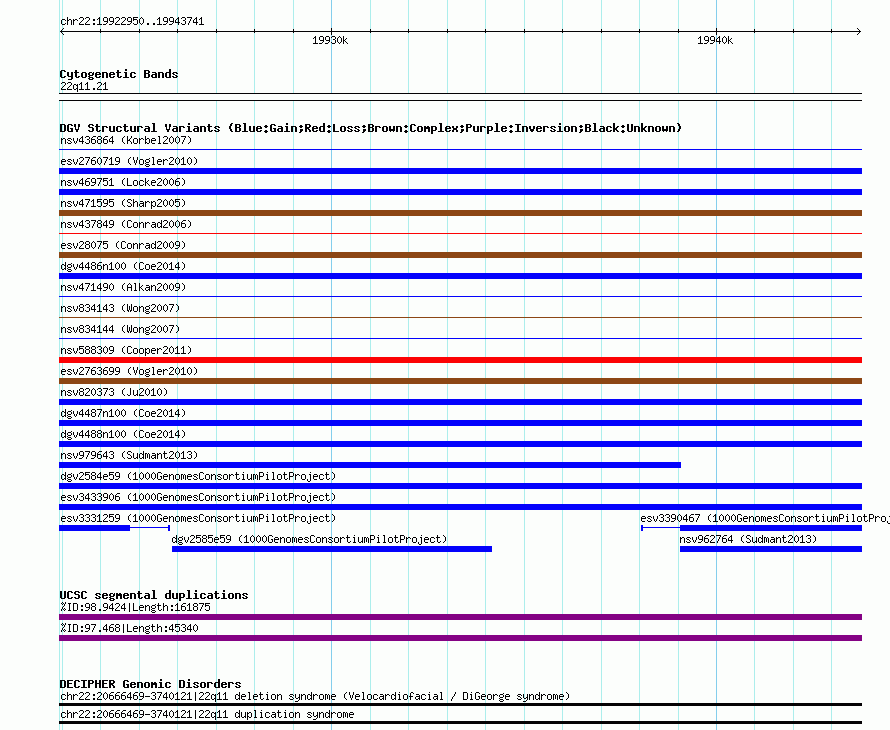The height and width of the screenshot is (730, 890).
Task: Select the 22q11.21 band label
Action: (84, 86)
